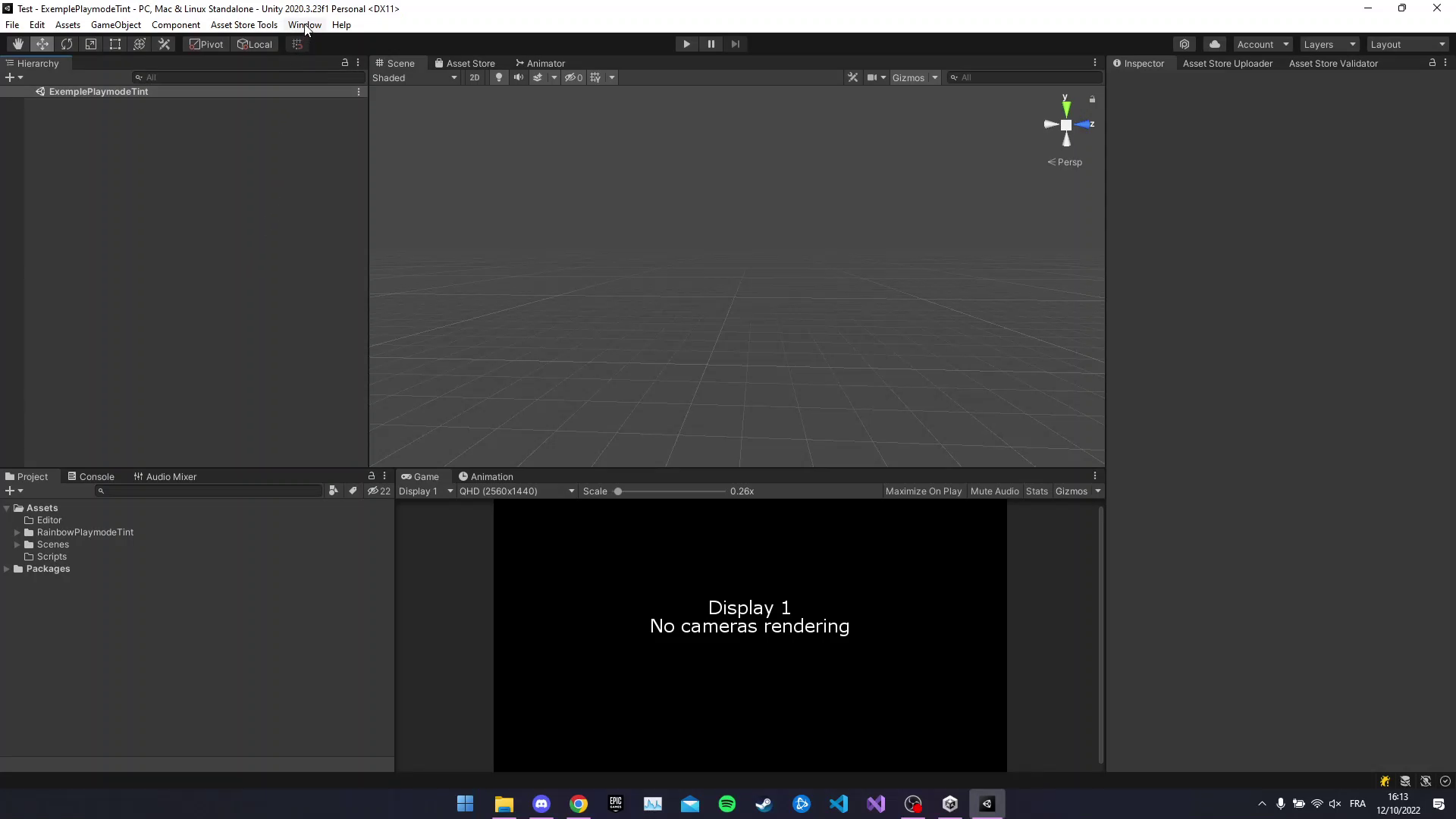The height and width of the screenshot is (819, 1456).
Task: Open the GameObject menu
Action: [x=116, y=25]
